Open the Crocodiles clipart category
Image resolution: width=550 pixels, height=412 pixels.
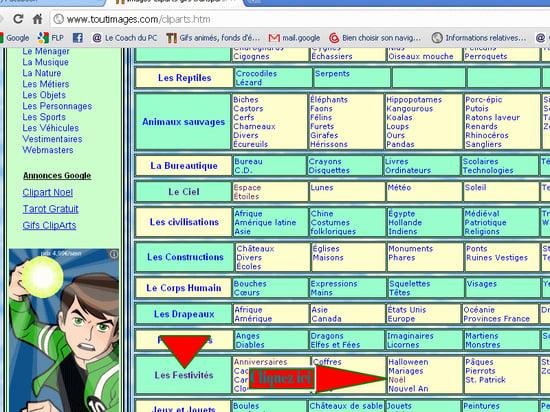click(256, 74)
